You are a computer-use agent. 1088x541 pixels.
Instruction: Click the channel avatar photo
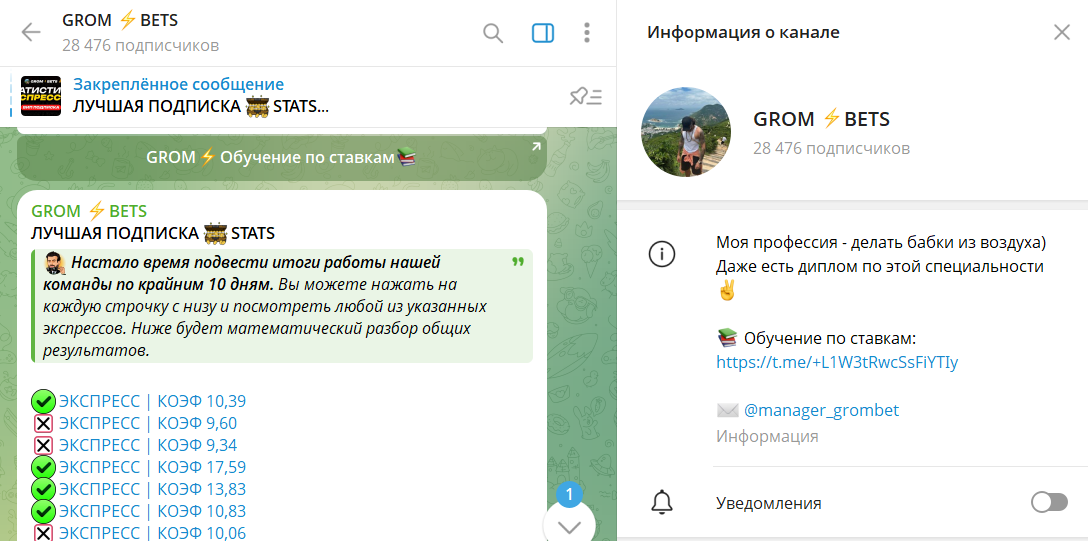pos(686,131)
